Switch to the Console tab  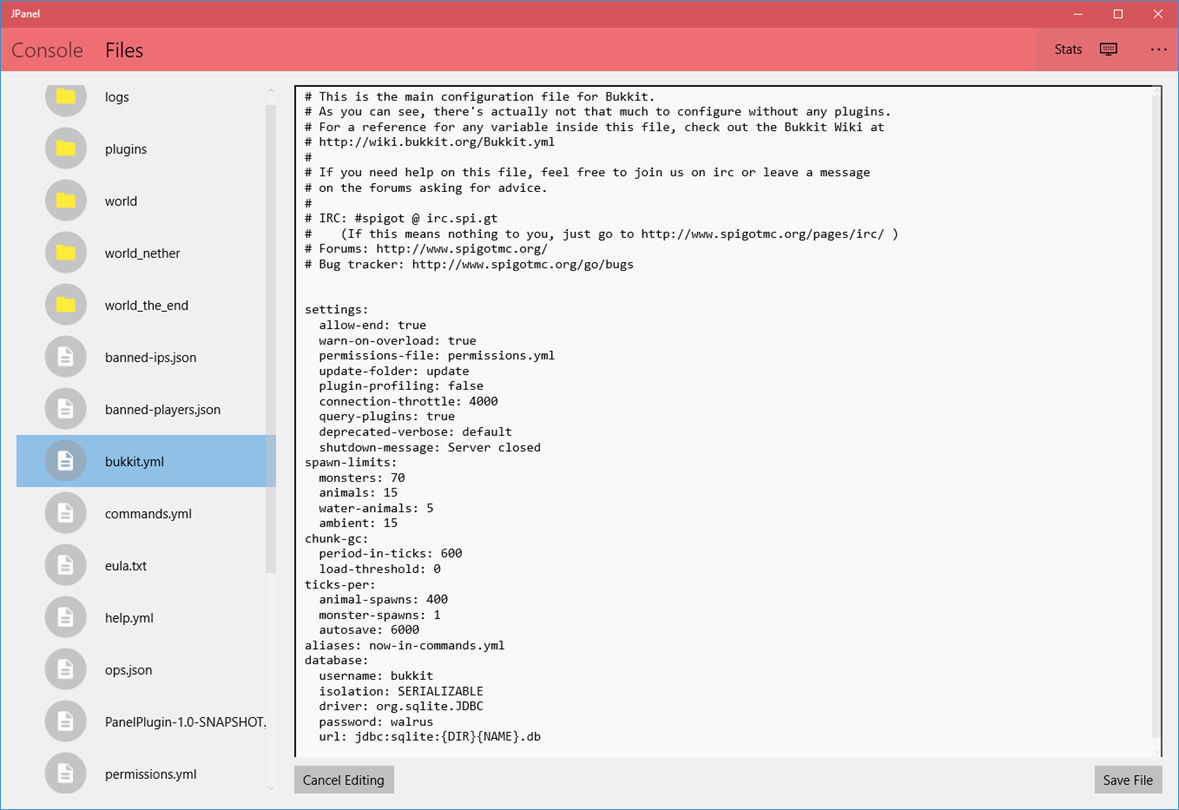click(x=47, y=50)
